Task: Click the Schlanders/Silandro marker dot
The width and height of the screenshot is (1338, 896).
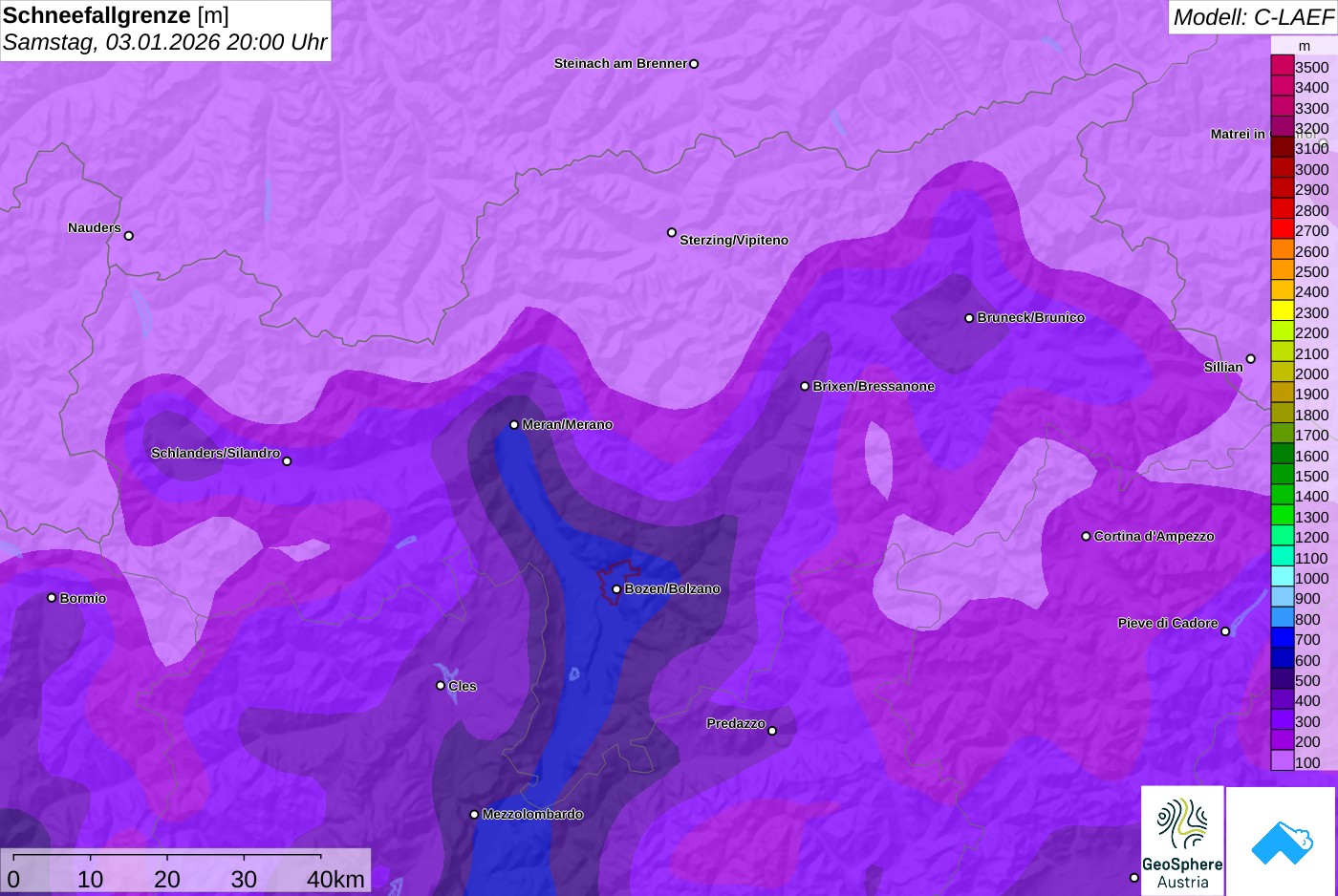Action: coord(287,461)
